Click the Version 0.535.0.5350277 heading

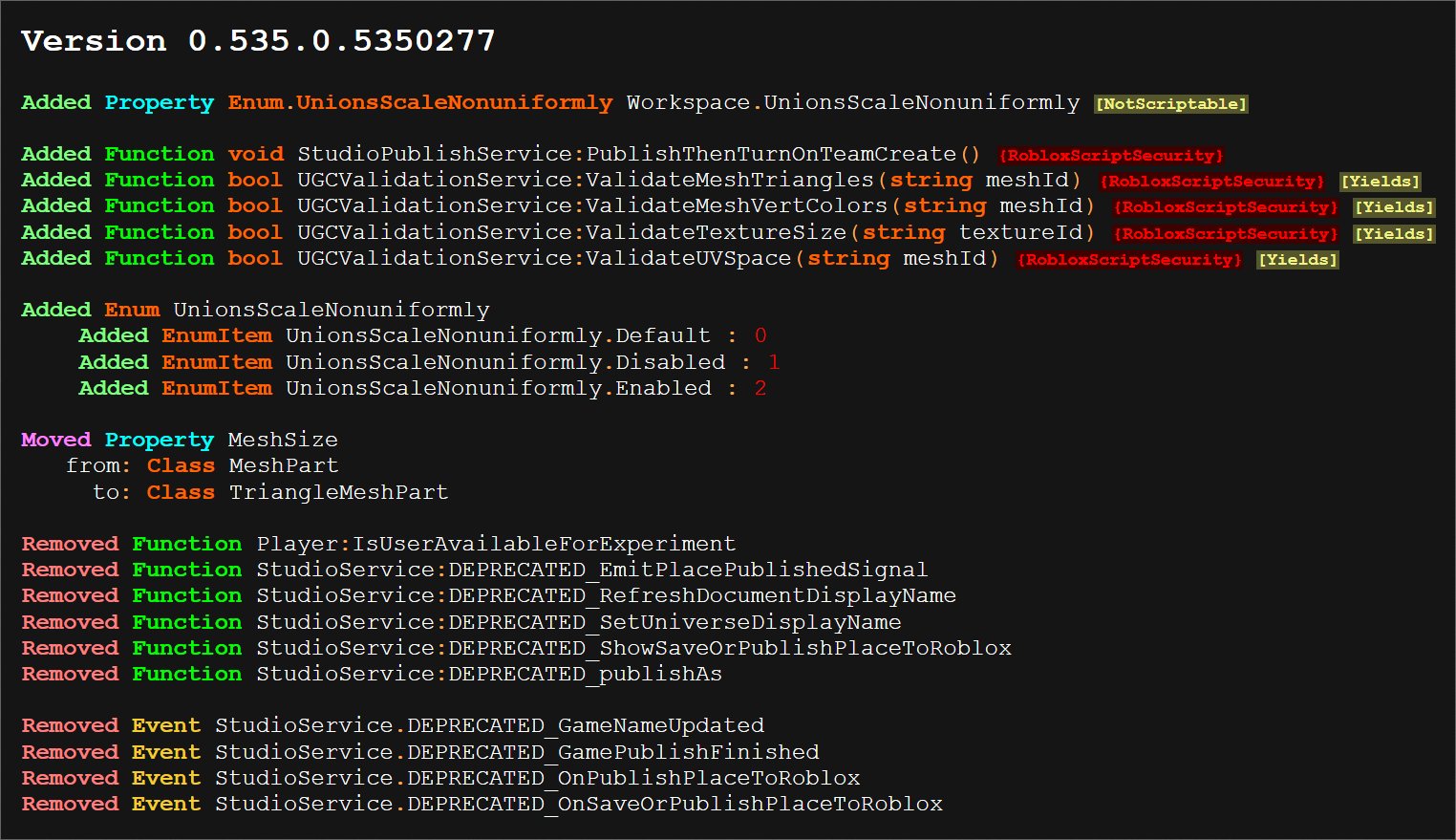coord(258,40)
